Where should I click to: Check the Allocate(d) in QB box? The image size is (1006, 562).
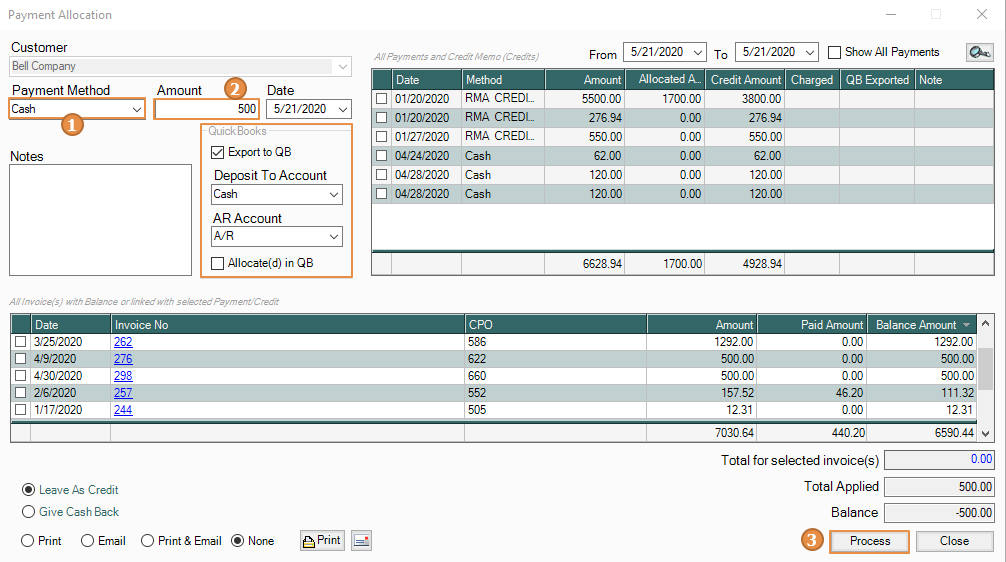[218, 263]
